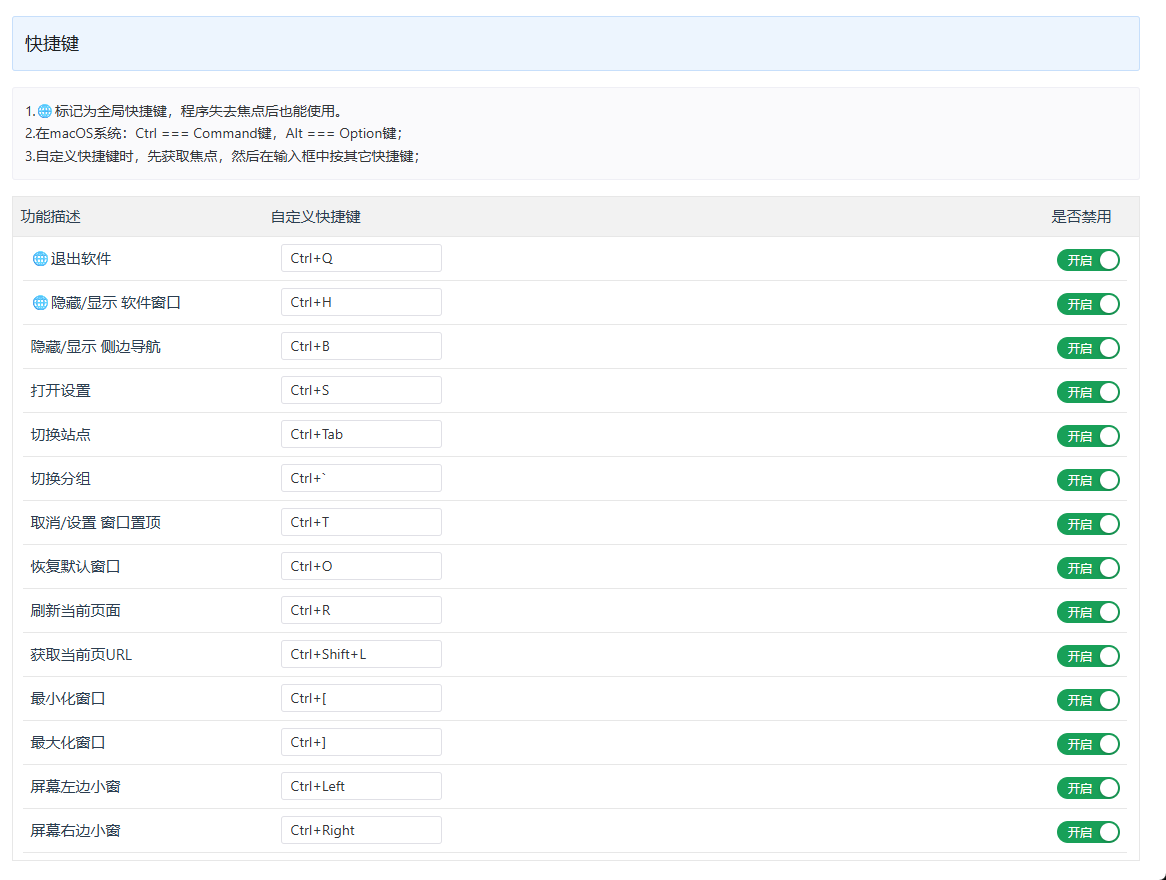Screen dimensions: 1166x880
Task: Click the globe icon beside 退出软件
Action: click(40, 259)
